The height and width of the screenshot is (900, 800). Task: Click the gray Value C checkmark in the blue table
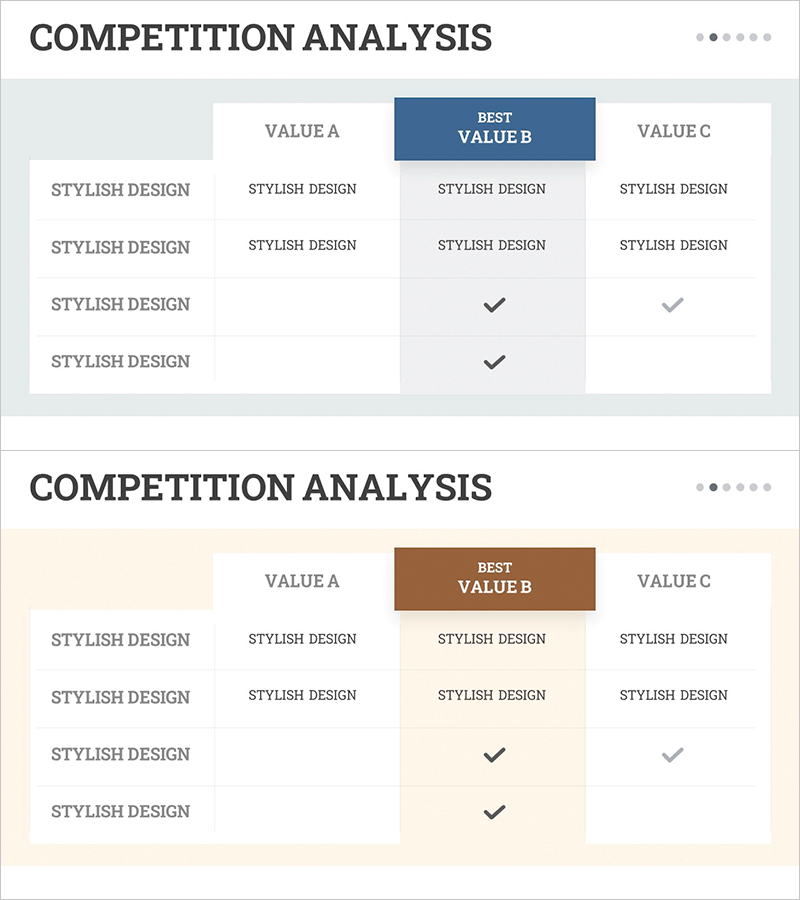click(x=673, y=305)
